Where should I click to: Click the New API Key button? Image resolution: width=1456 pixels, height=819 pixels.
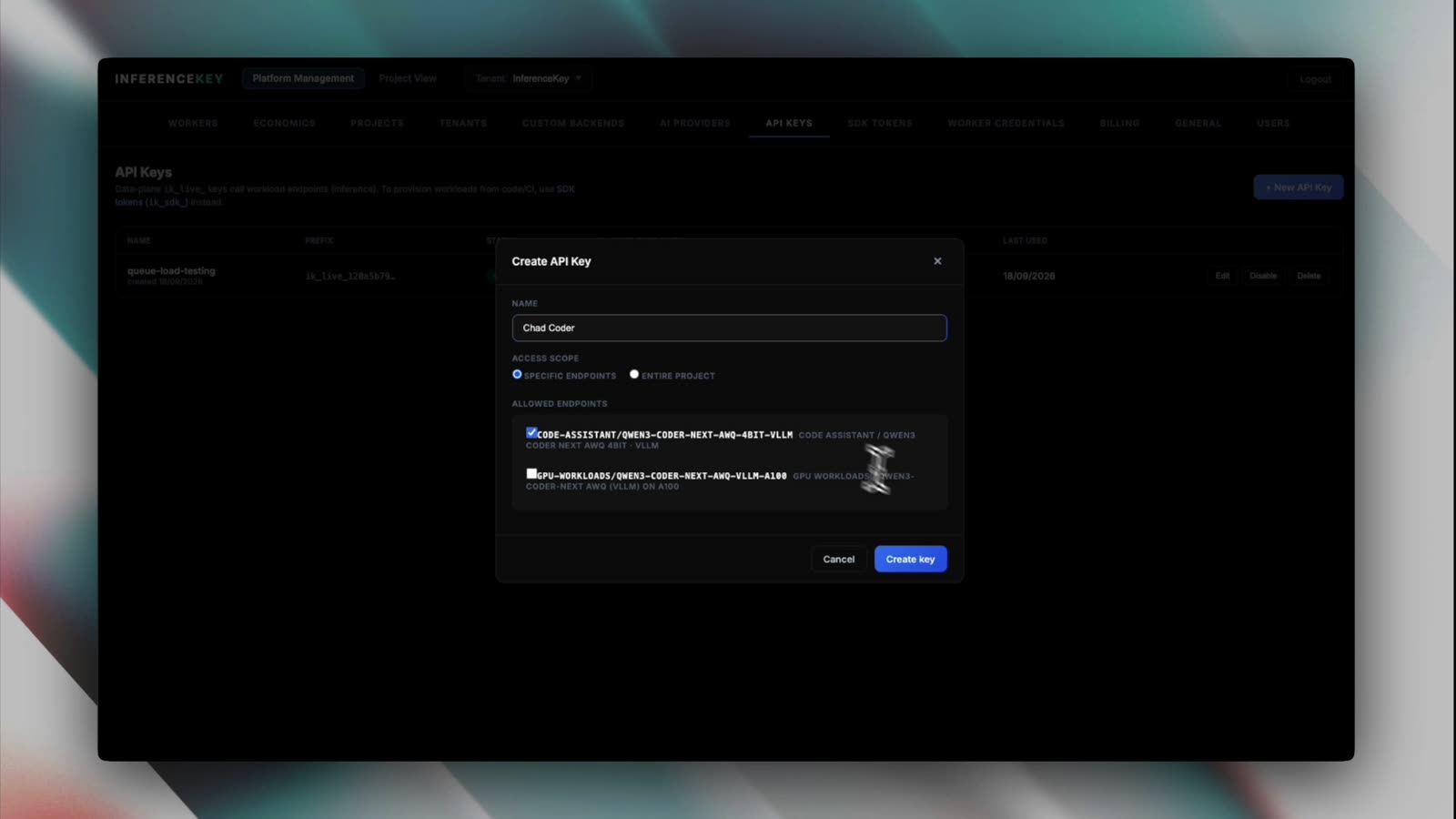point(1298,187)
